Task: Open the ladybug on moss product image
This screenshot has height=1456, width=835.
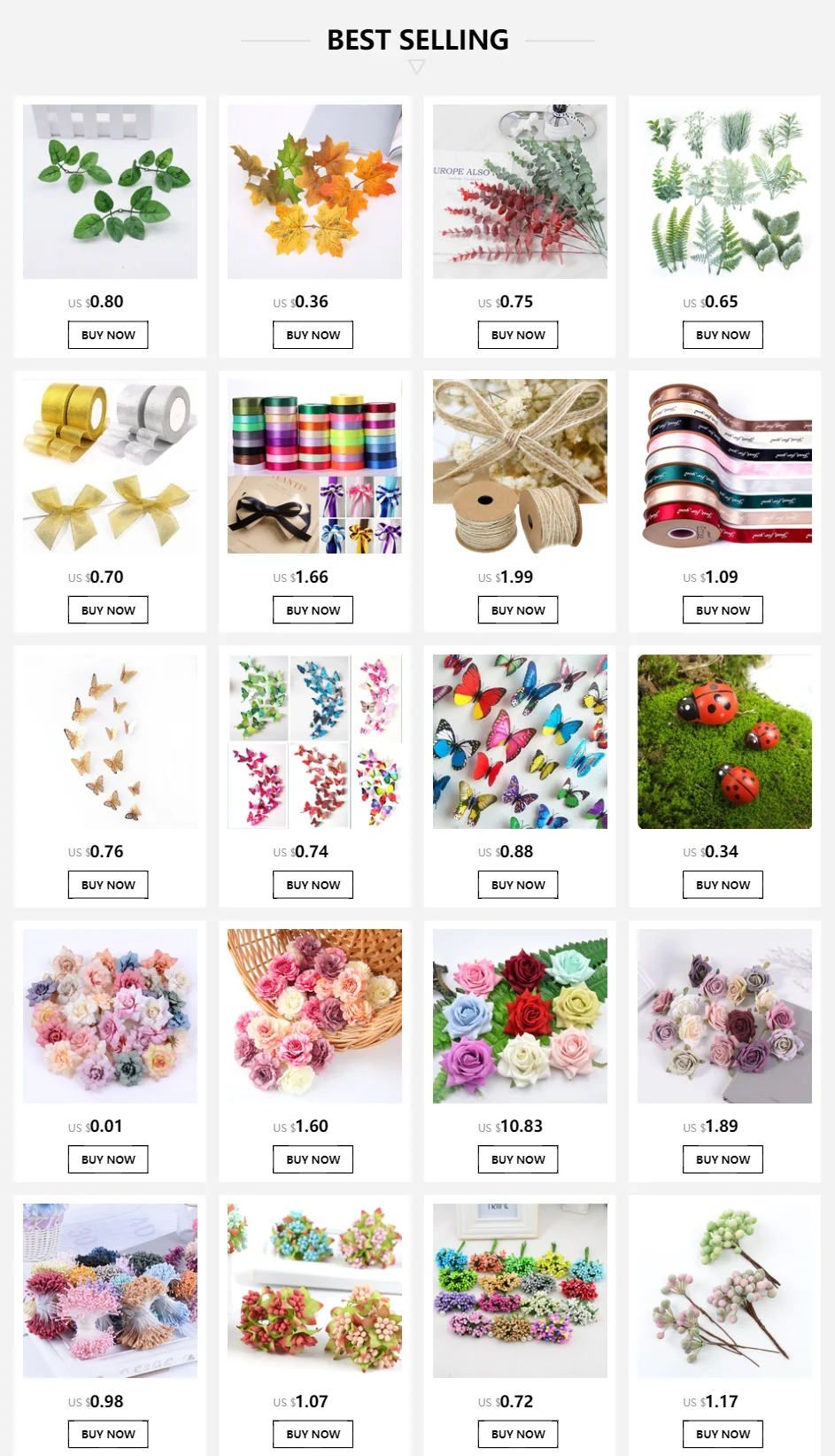Action: 724,741
